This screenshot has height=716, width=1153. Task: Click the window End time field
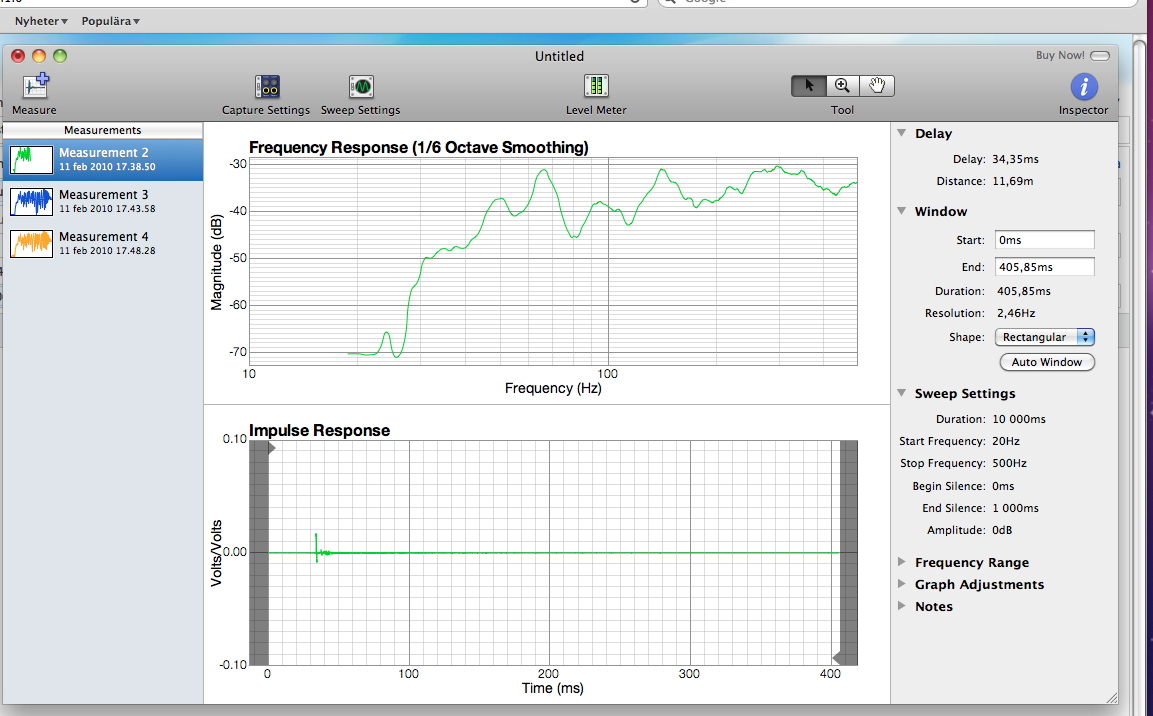pyautogui.click(x=1044, y=267)
